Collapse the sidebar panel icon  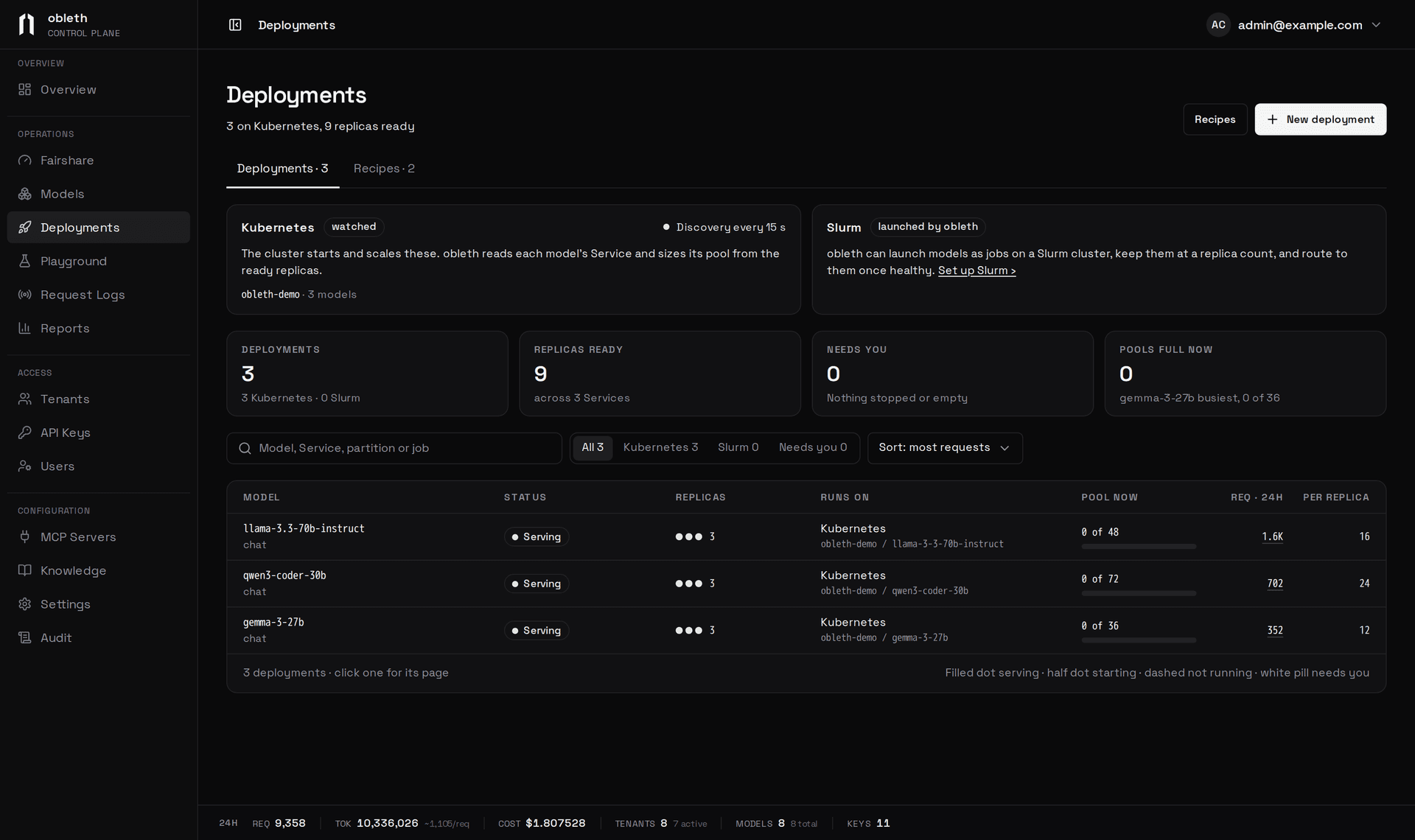pos(235,25)
